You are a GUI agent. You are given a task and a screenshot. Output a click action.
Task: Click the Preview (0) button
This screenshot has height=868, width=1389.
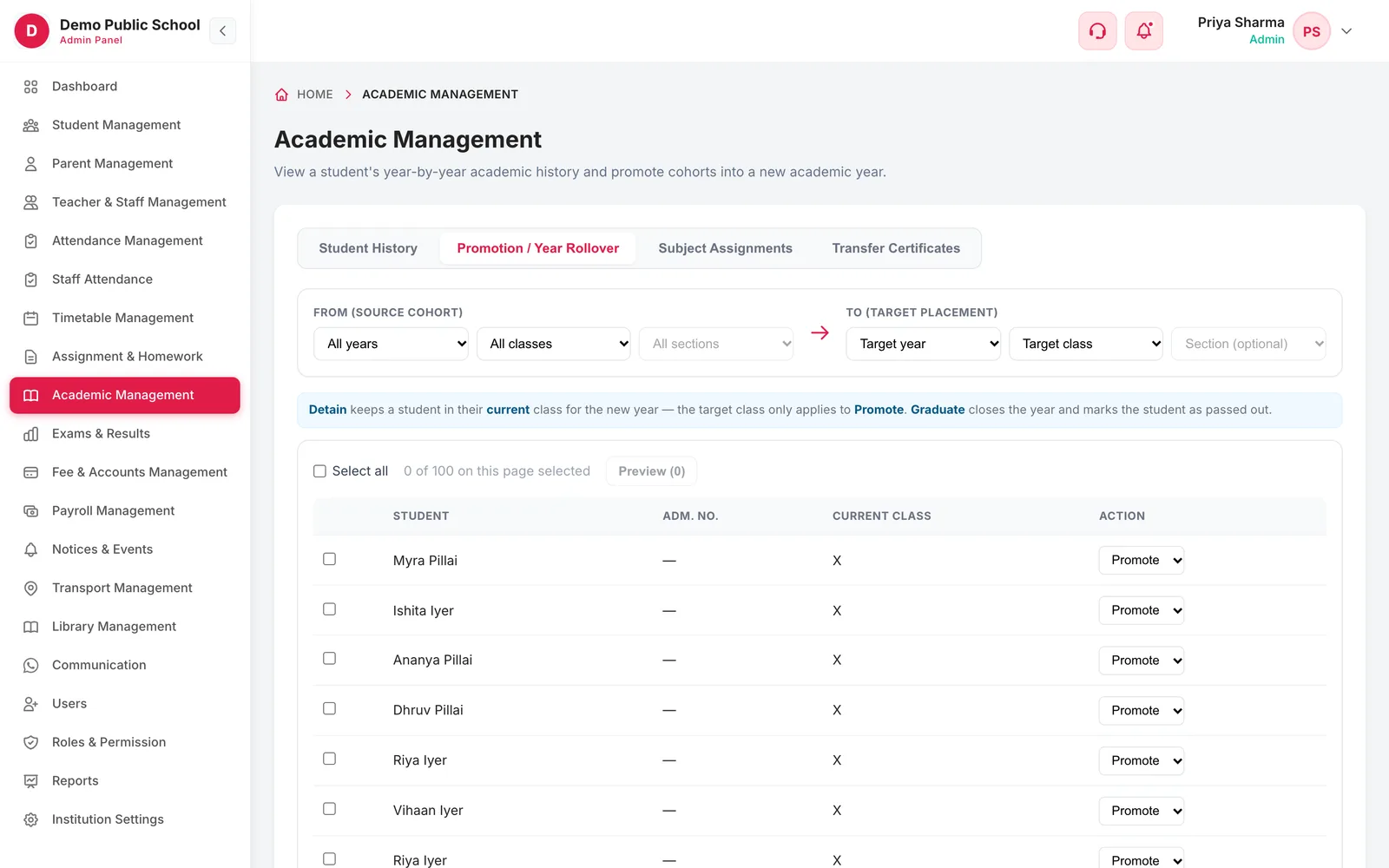(x=652, y=471)
